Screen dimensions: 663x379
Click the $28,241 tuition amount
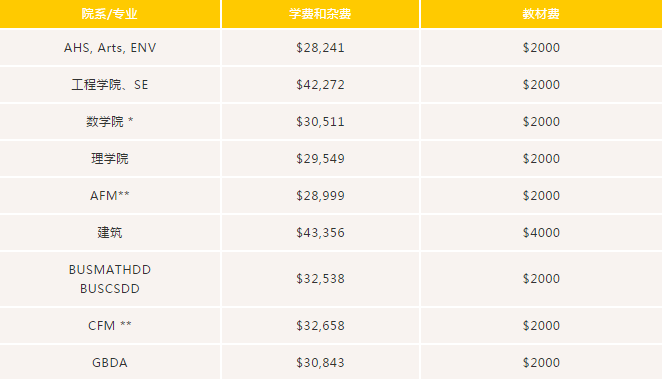click(320, 48)
